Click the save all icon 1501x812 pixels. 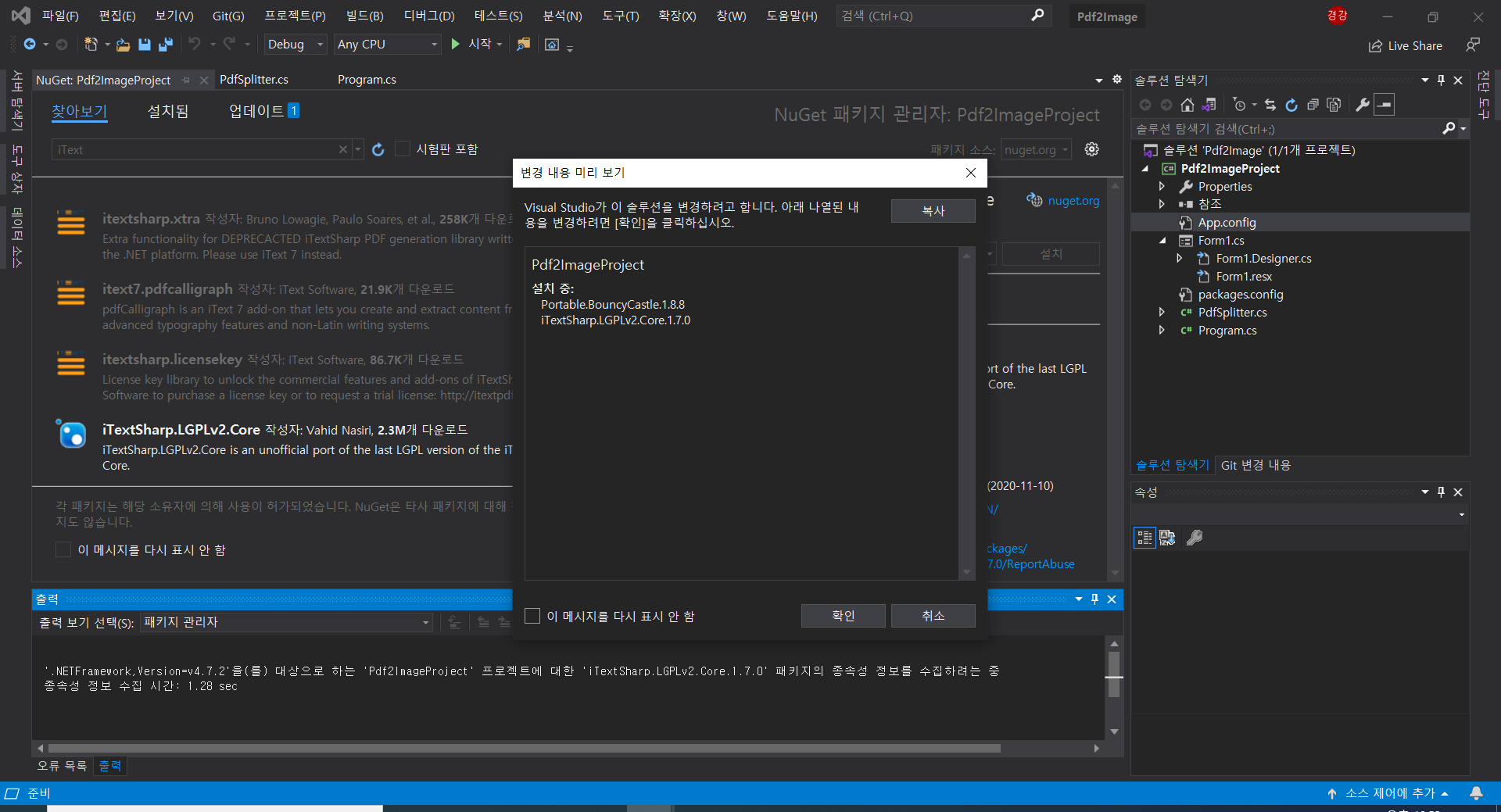point(166,45)
